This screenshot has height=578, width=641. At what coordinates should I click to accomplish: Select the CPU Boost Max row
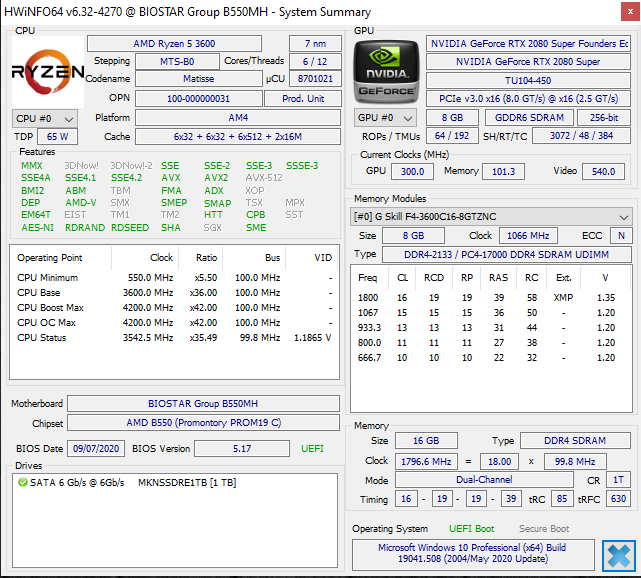tap(175, 308)
